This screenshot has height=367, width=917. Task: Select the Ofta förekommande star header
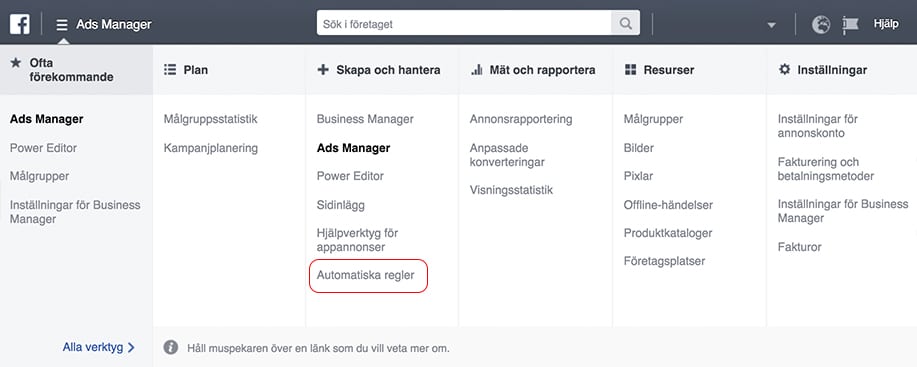click(x=77, y=70)
